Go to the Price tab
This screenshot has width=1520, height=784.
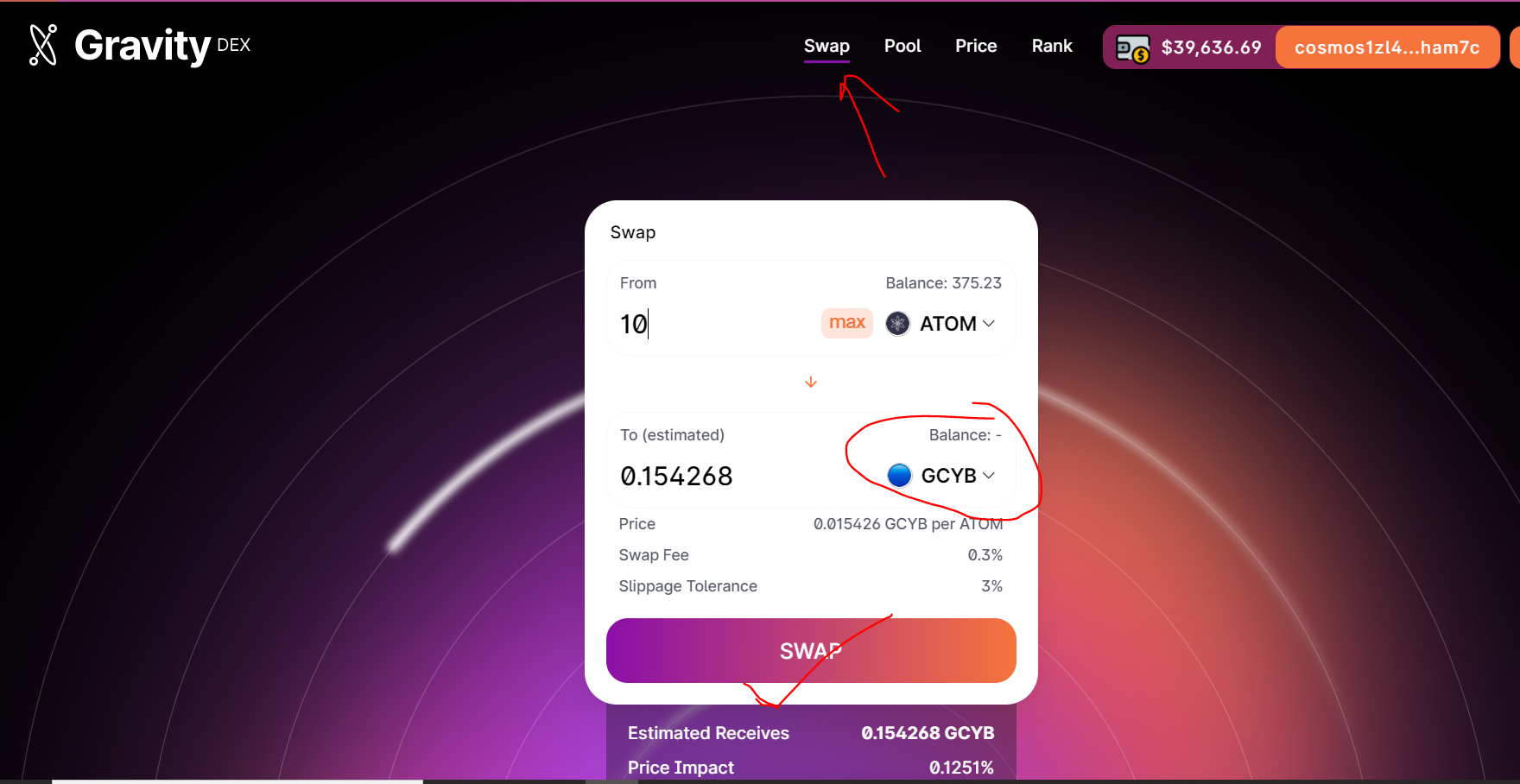[976, 46]
